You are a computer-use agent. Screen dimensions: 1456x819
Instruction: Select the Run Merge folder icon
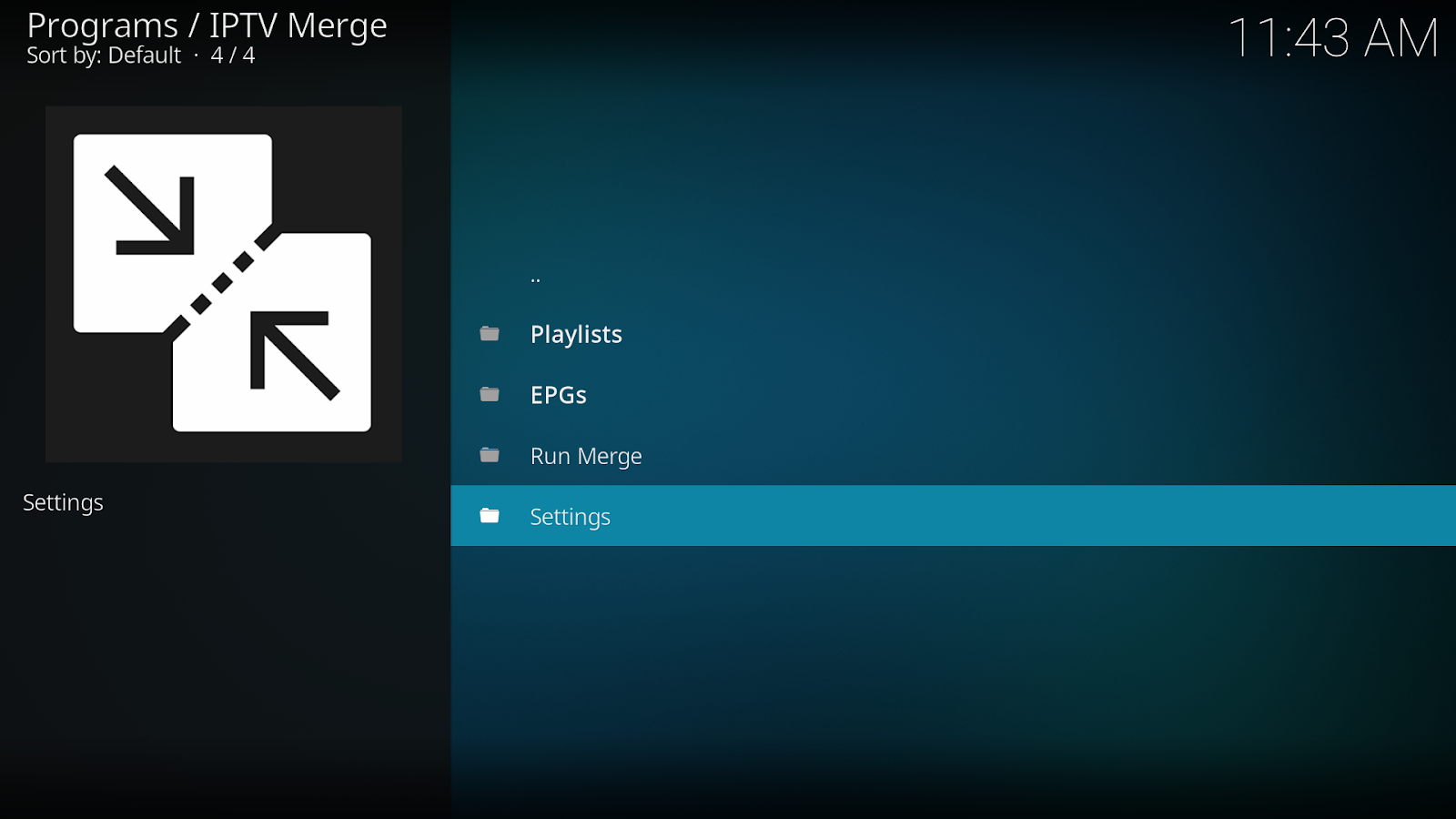490,455
